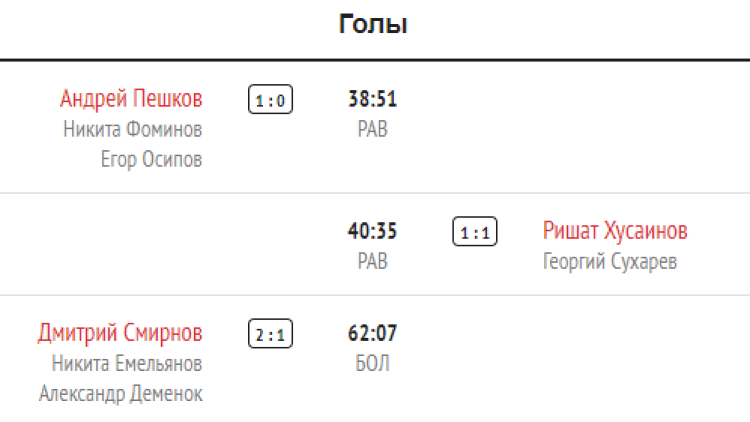750x422 pixels.
Task: Open assistant Георгий Сухарев's profile
Action: [610, 262]
